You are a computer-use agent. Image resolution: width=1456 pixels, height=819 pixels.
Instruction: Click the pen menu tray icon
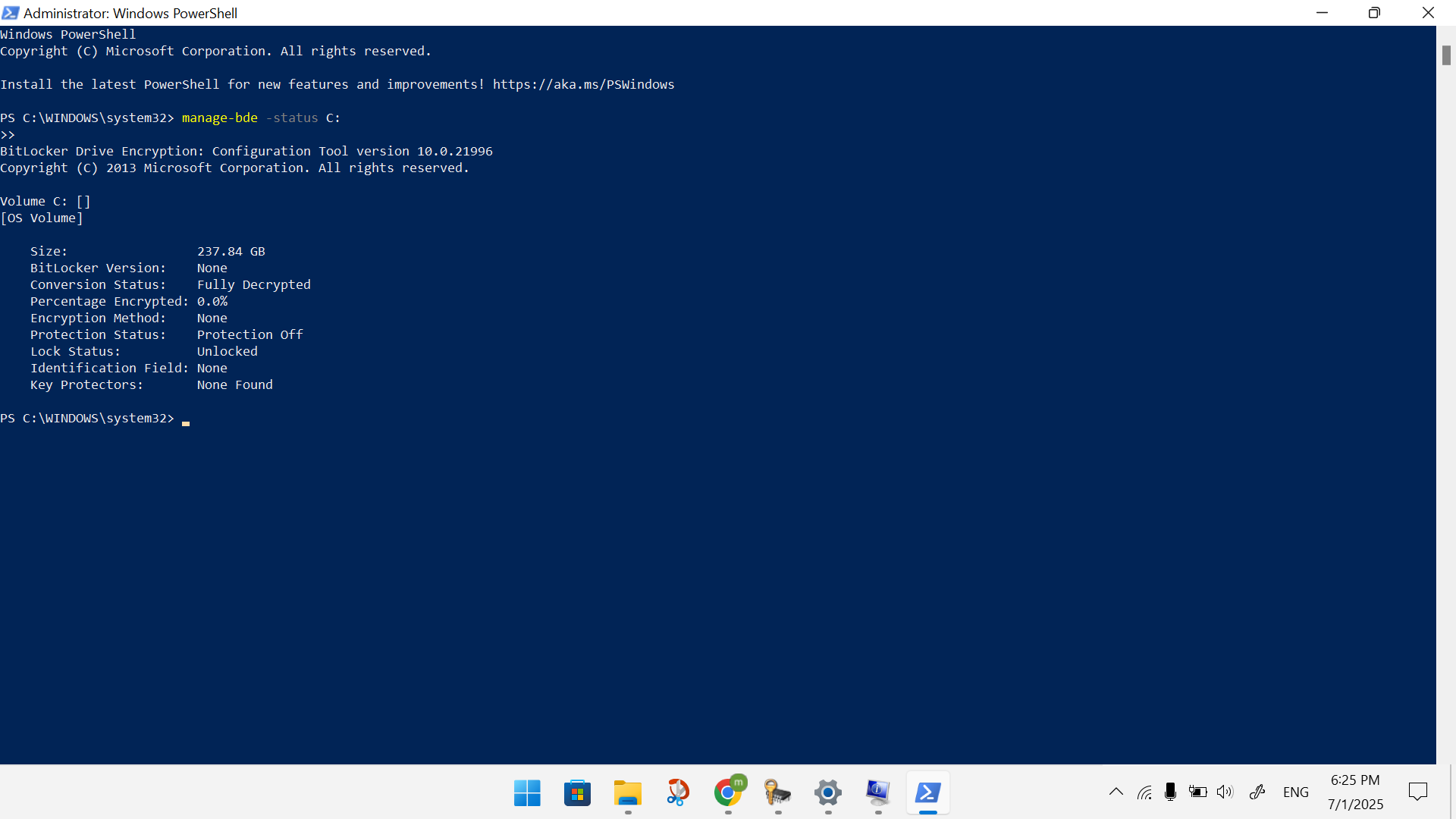pyautogui.click(x=1257, y=792)
